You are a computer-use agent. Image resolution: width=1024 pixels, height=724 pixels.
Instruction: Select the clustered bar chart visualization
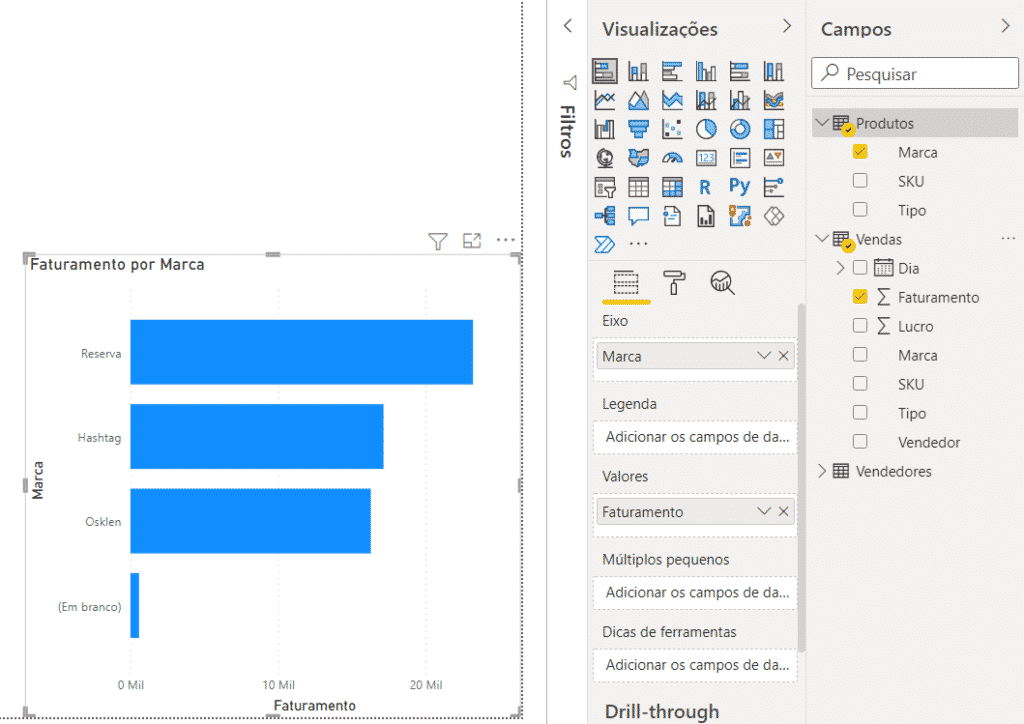[672, 71]
